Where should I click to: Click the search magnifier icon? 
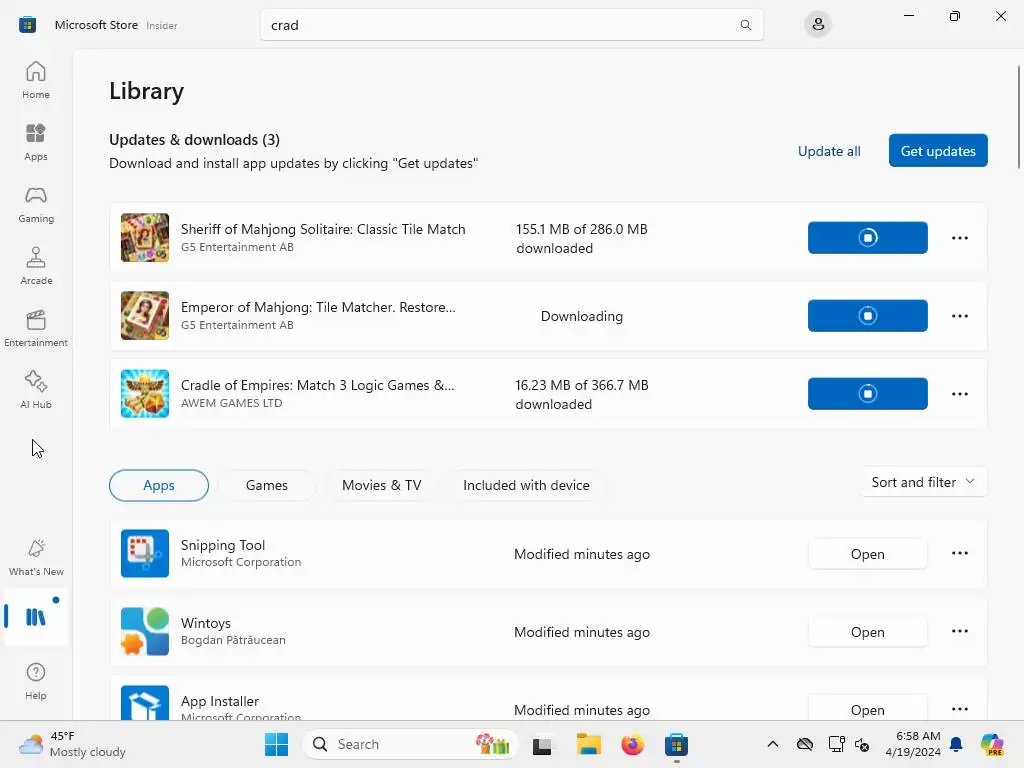[745, 25]
